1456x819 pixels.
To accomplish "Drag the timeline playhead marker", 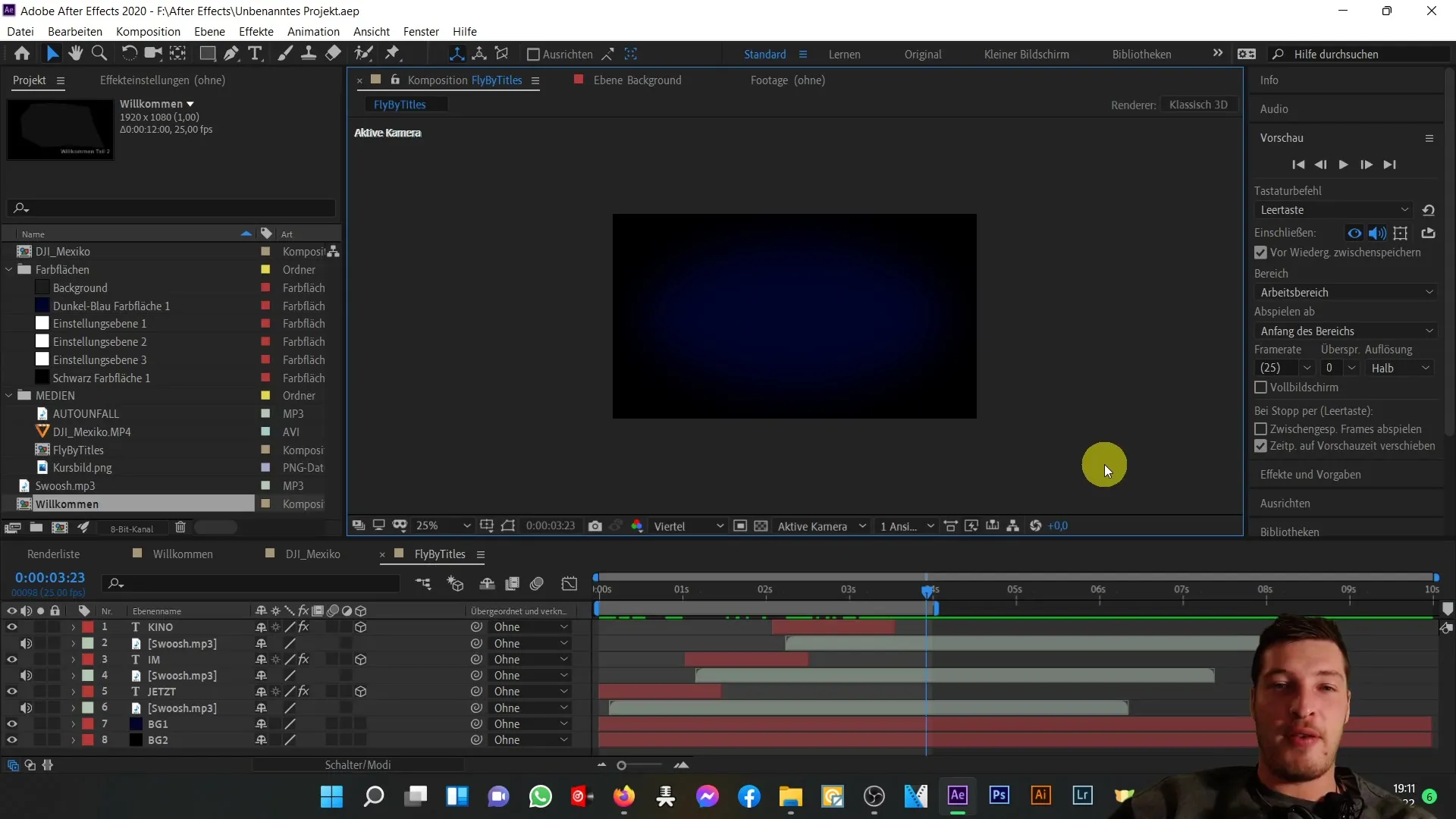I will coord(927,591).
